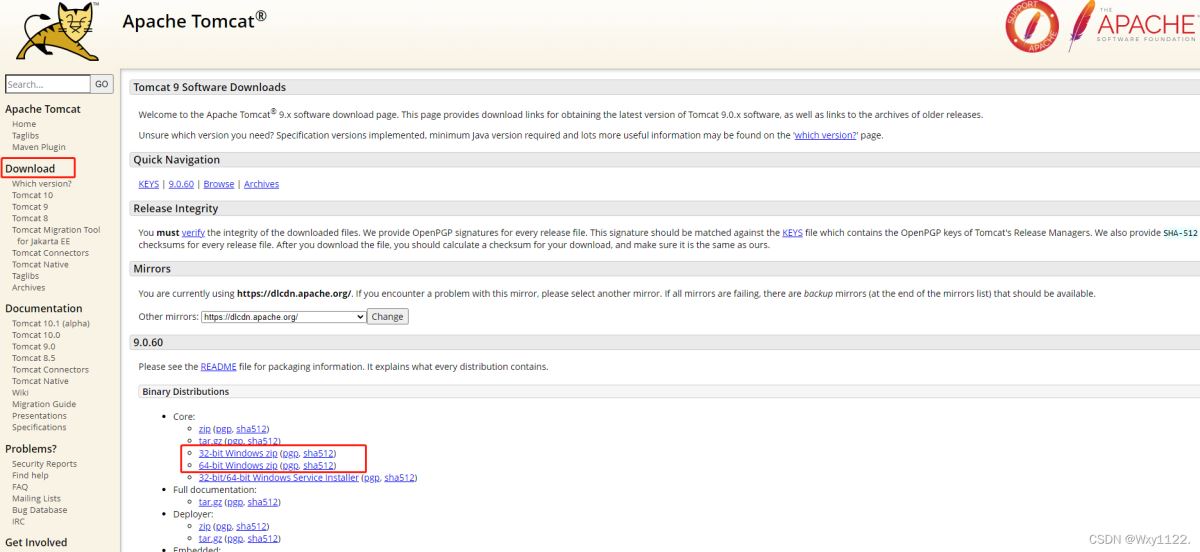The height and width of the screenshot is (552, 1200).
Task: Open the Support Apache badge
Action: click(1032, 27)
